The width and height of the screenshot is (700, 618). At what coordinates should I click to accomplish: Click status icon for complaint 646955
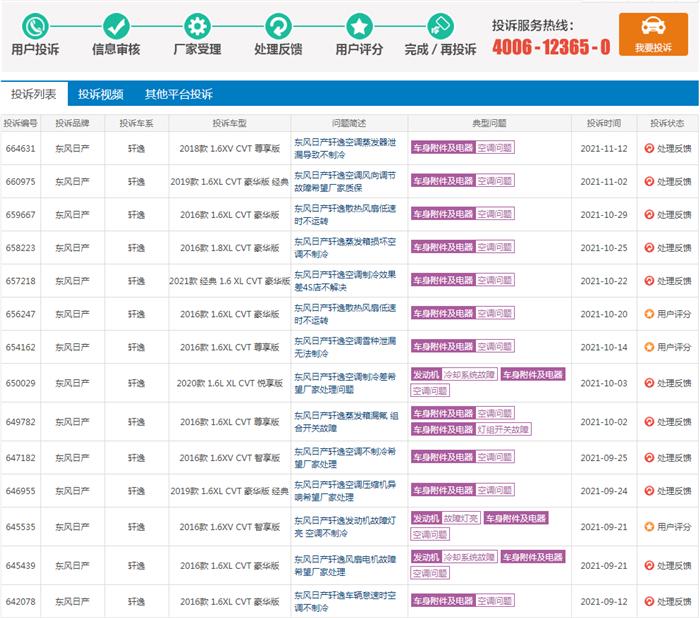pyautogui.click(x=649, y=491)
